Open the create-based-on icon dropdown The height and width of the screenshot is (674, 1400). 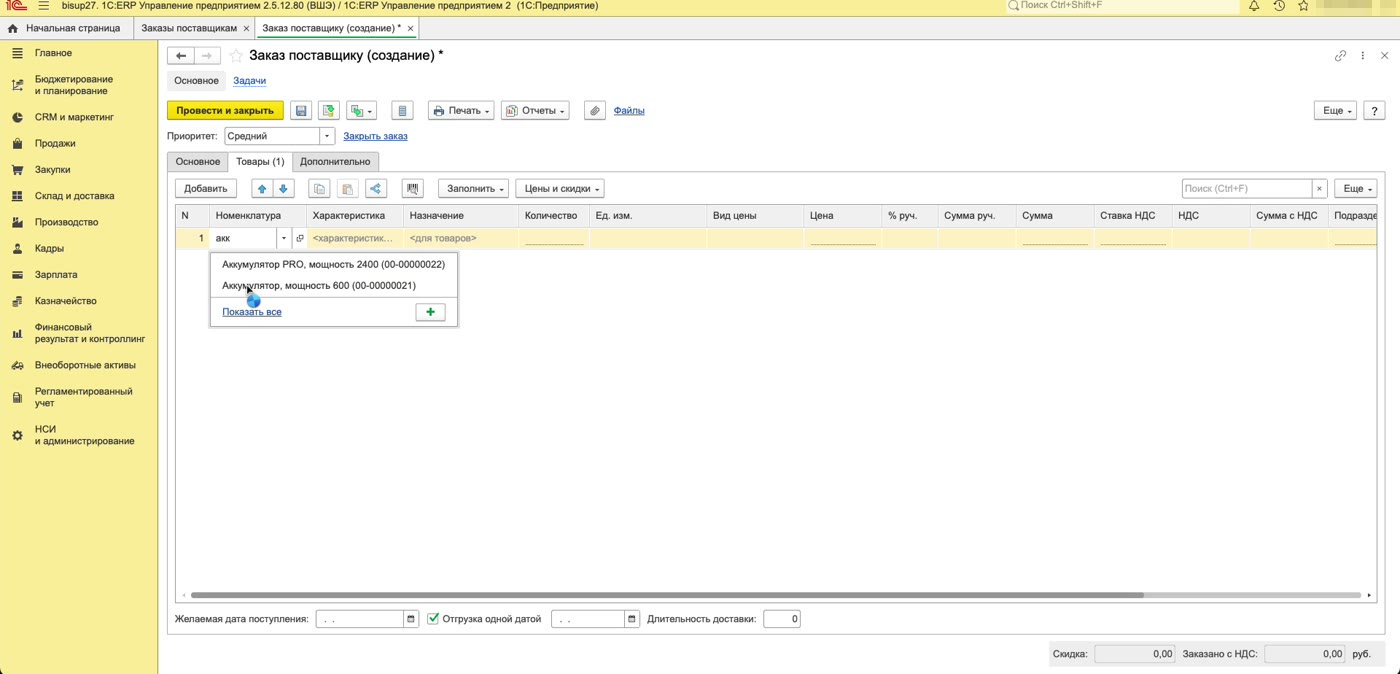pyautogui.click(x=361, y=111)
